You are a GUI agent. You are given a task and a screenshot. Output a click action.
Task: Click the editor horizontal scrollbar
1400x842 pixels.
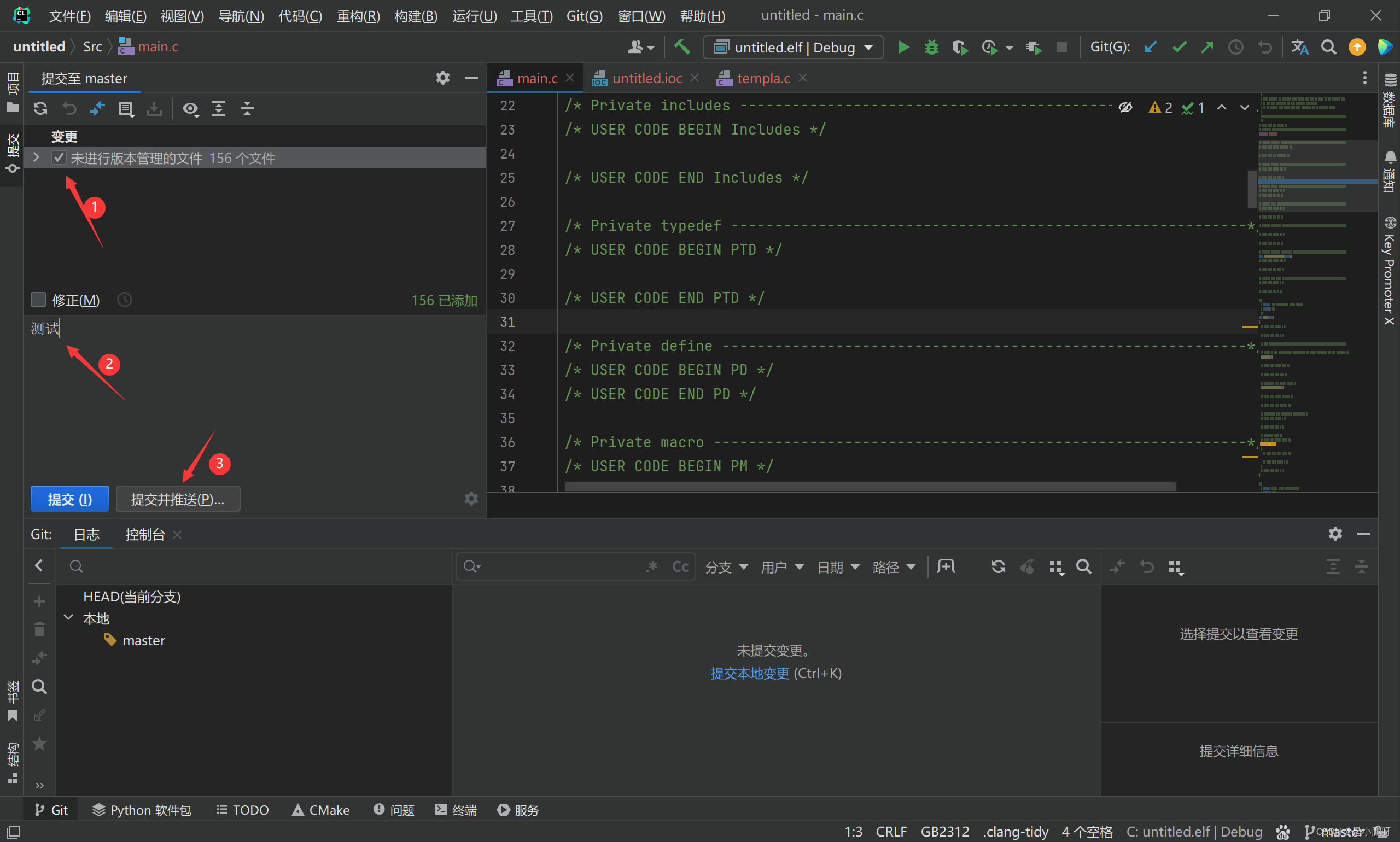870,486
